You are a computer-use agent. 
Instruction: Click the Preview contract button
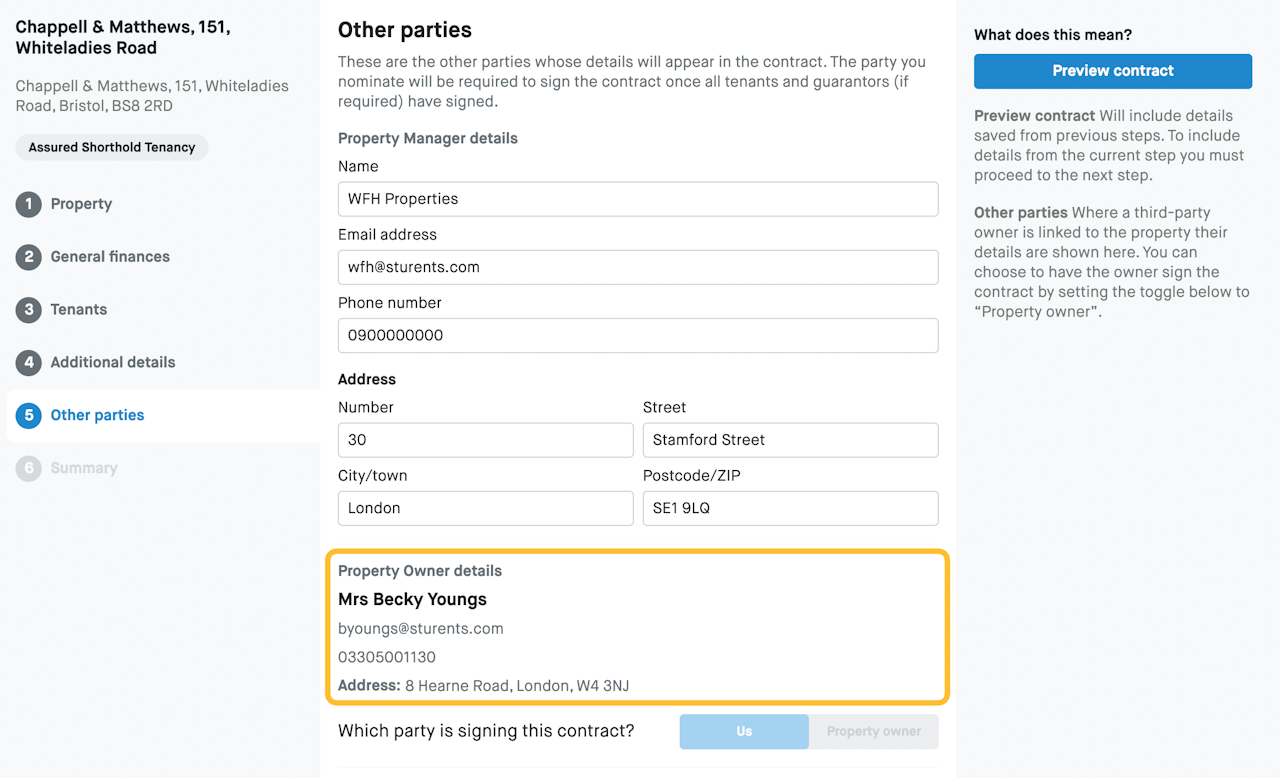(1113, 71)
